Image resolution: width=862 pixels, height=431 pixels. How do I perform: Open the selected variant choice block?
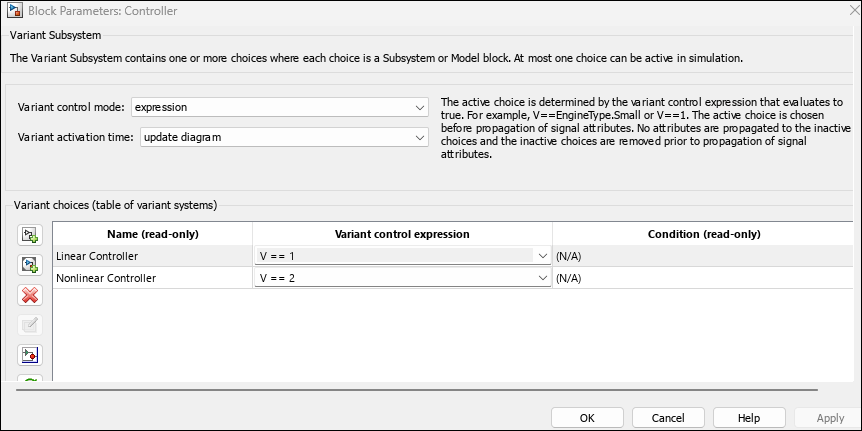point(30,355)
